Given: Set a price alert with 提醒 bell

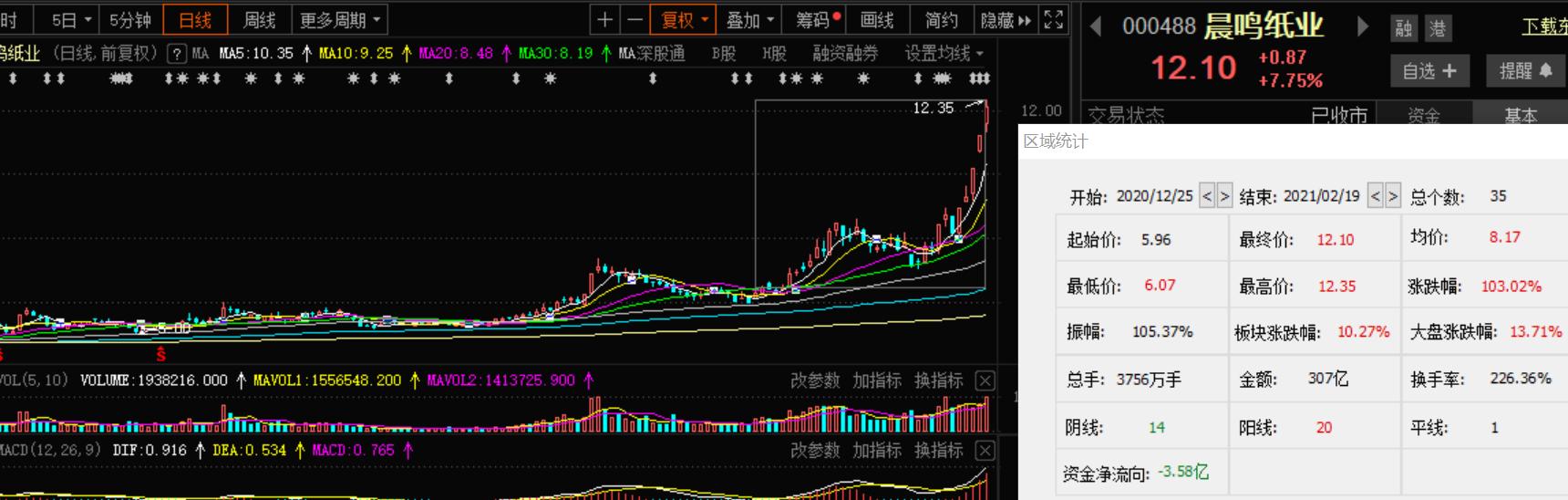Looking at the screenshot, I should pos(1525,70).
